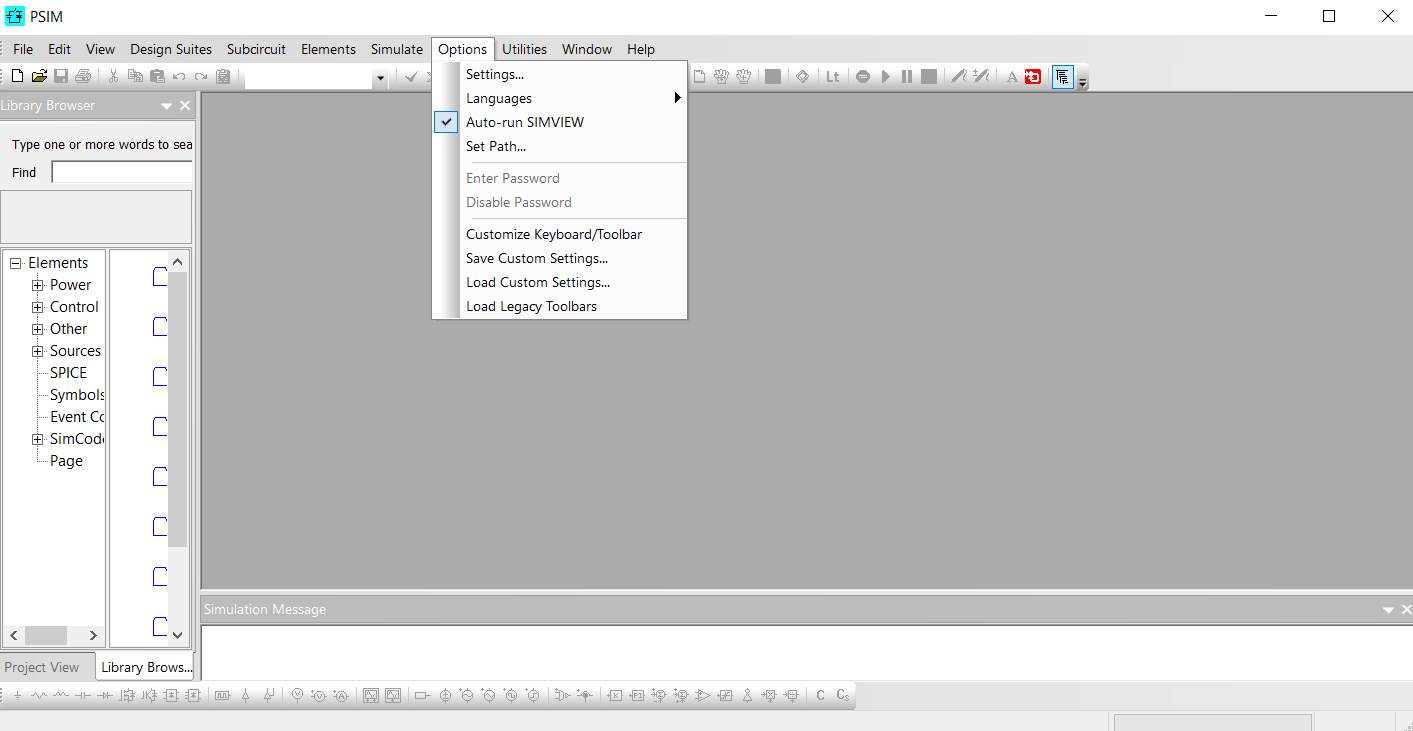Insert a resistor from the element toolbar
The width and height of the screenshot is (1413, 731).
pyautogui.click(x=39, y=695)
